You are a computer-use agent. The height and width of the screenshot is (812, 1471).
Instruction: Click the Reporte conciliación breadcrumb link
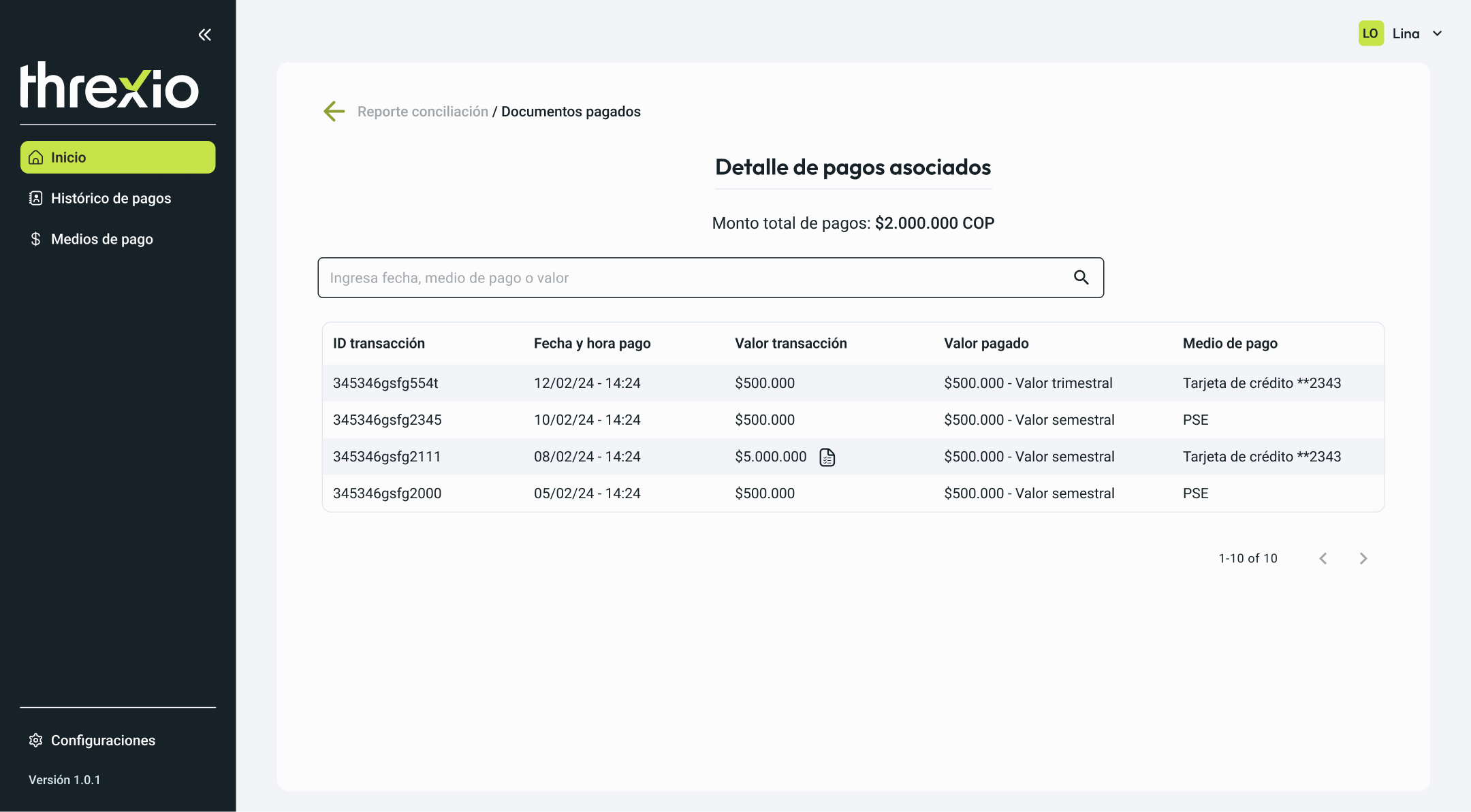tap(423, 111)
